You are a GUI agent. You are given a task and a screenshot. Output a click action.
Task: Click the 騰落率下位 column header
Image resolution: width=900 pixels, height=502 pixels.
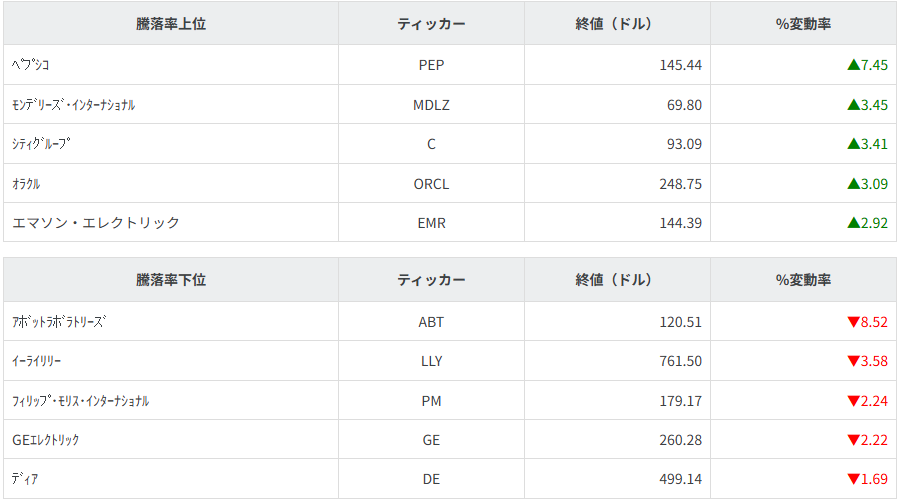coord(171,280)
